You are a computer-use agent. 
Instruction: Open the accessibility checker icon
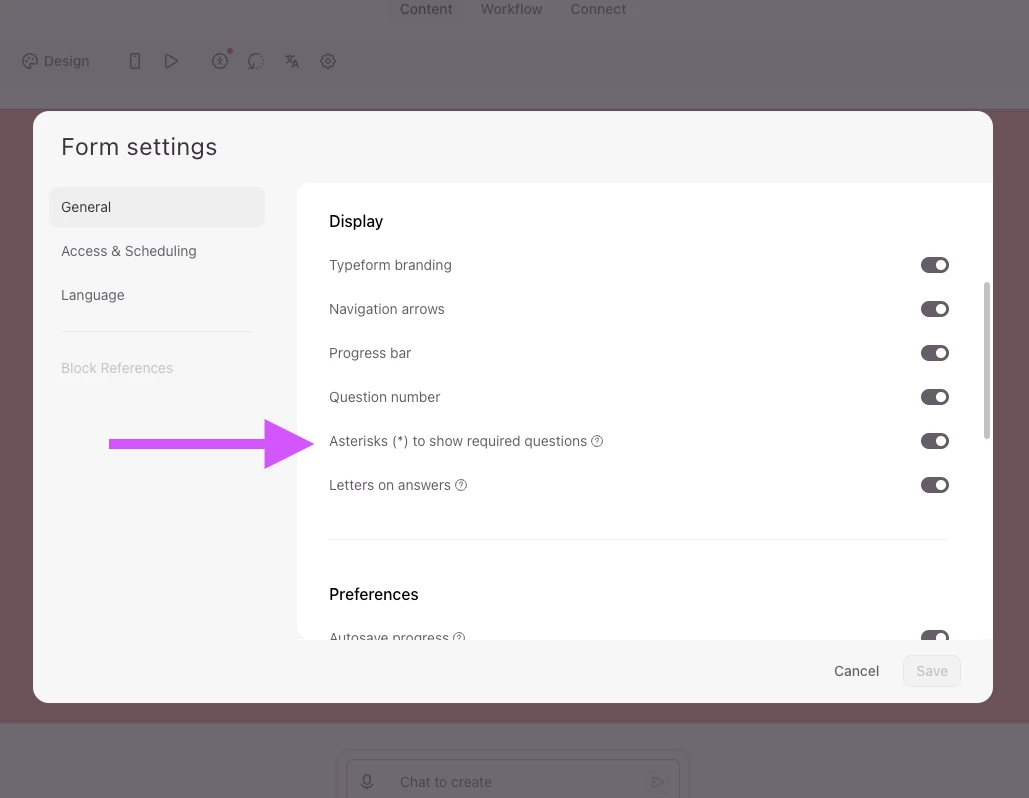click(x=220, y=61)
